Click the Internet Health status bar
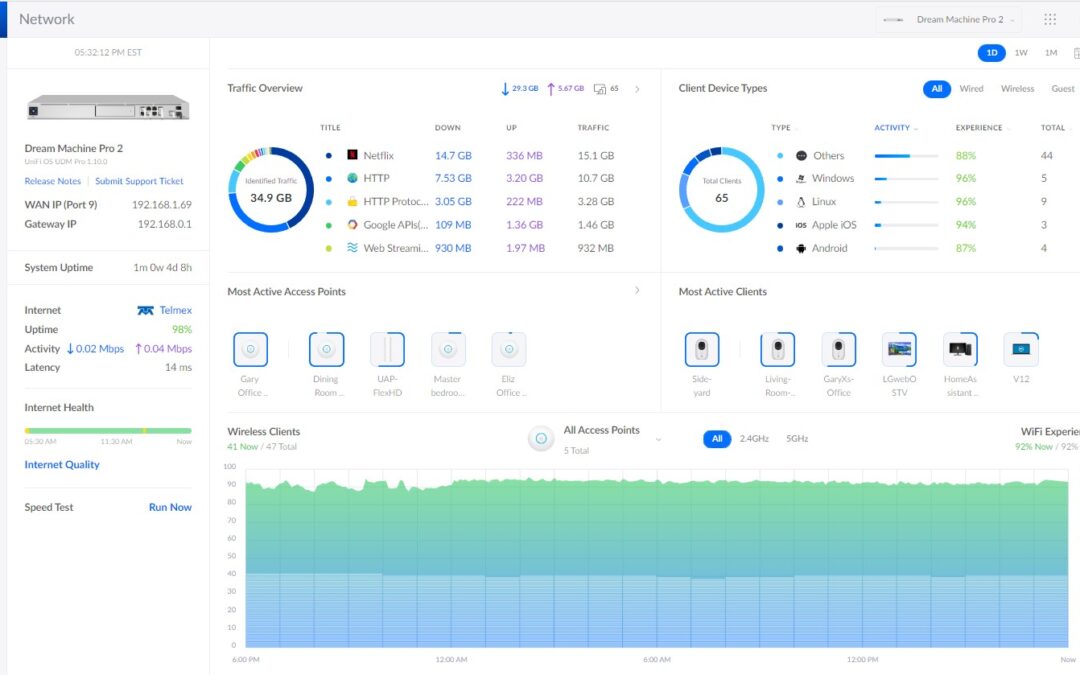This screenshot has height=675, width=1080. tap(108, 430)
